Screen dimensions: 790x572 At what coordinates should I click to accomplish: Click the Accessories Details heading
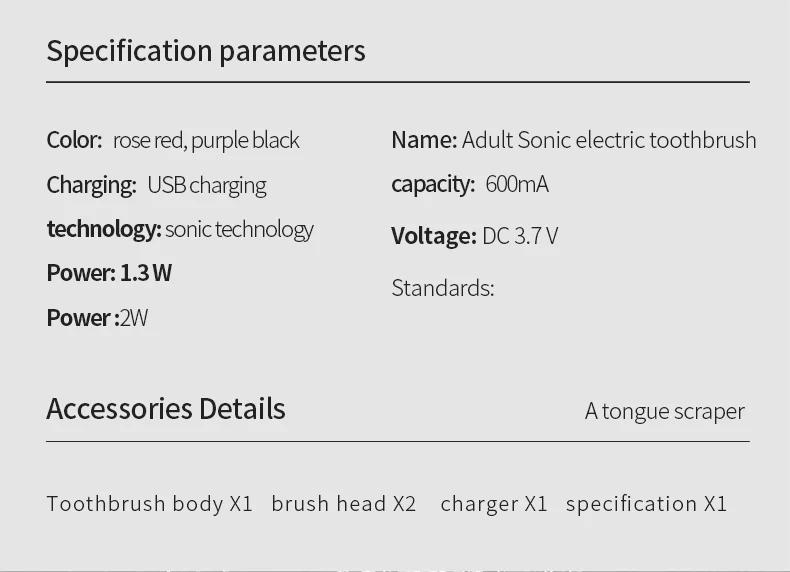[x=166, y=409]
